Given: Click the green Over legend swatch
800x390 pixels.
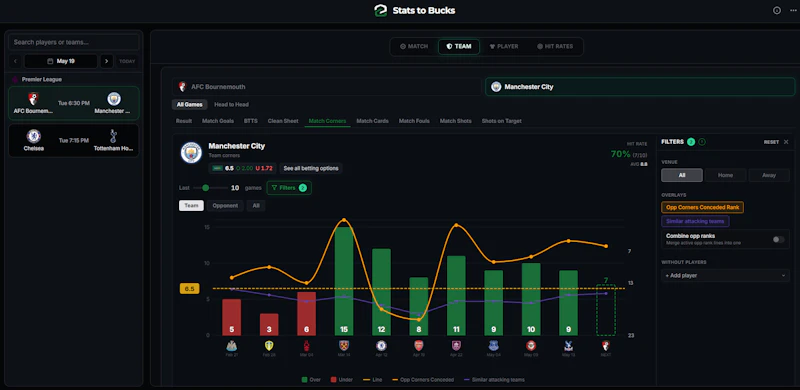Looking at the screenshot, I should tap(305, 380).
